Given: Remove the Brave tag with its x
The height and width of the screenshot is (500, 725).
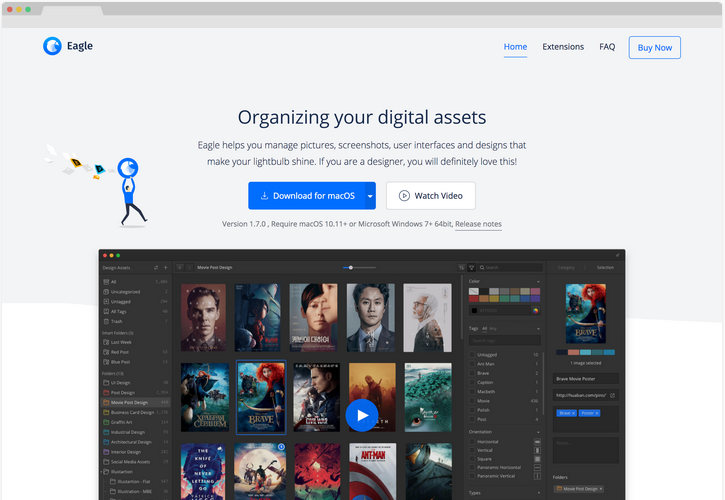Looking at the screenshot, I should 573,413.
